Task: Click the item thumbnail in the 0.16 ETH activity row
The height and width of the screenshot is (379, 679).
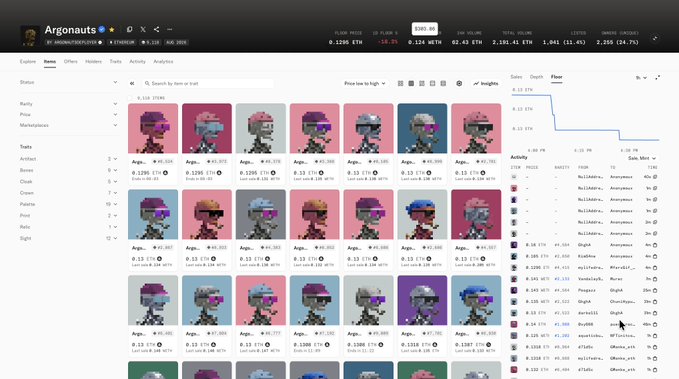Action: tap(514, 245)
